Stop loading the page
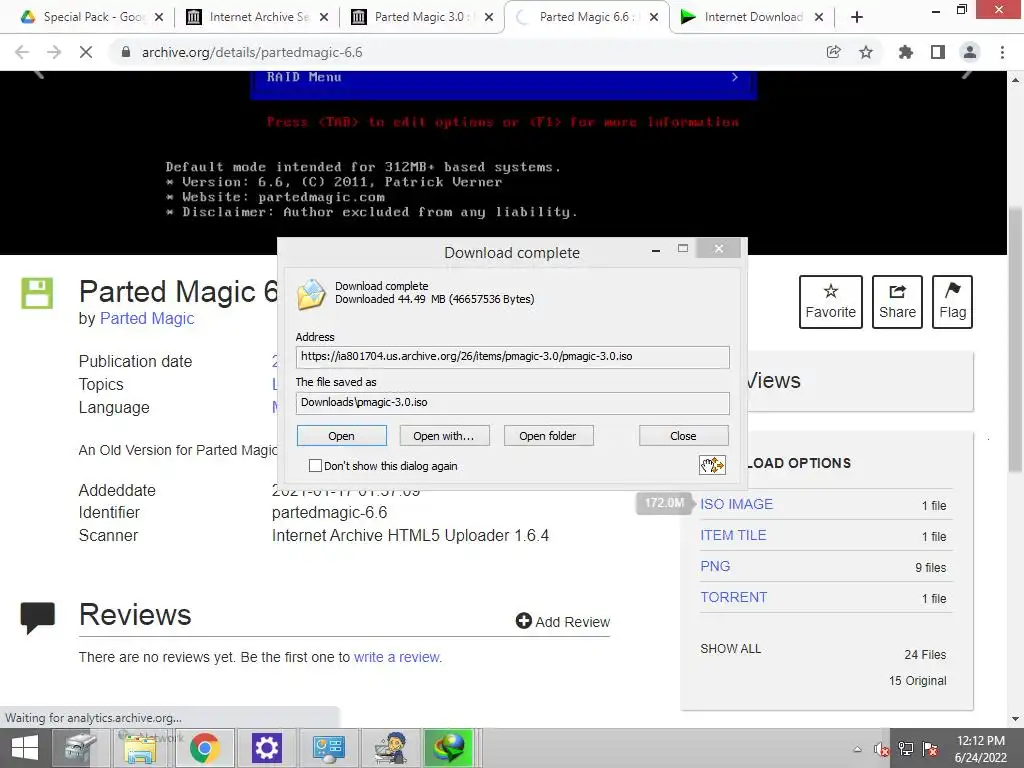Image resolution: width=1024 pixels, height=768 pixels. coord(86,52)
